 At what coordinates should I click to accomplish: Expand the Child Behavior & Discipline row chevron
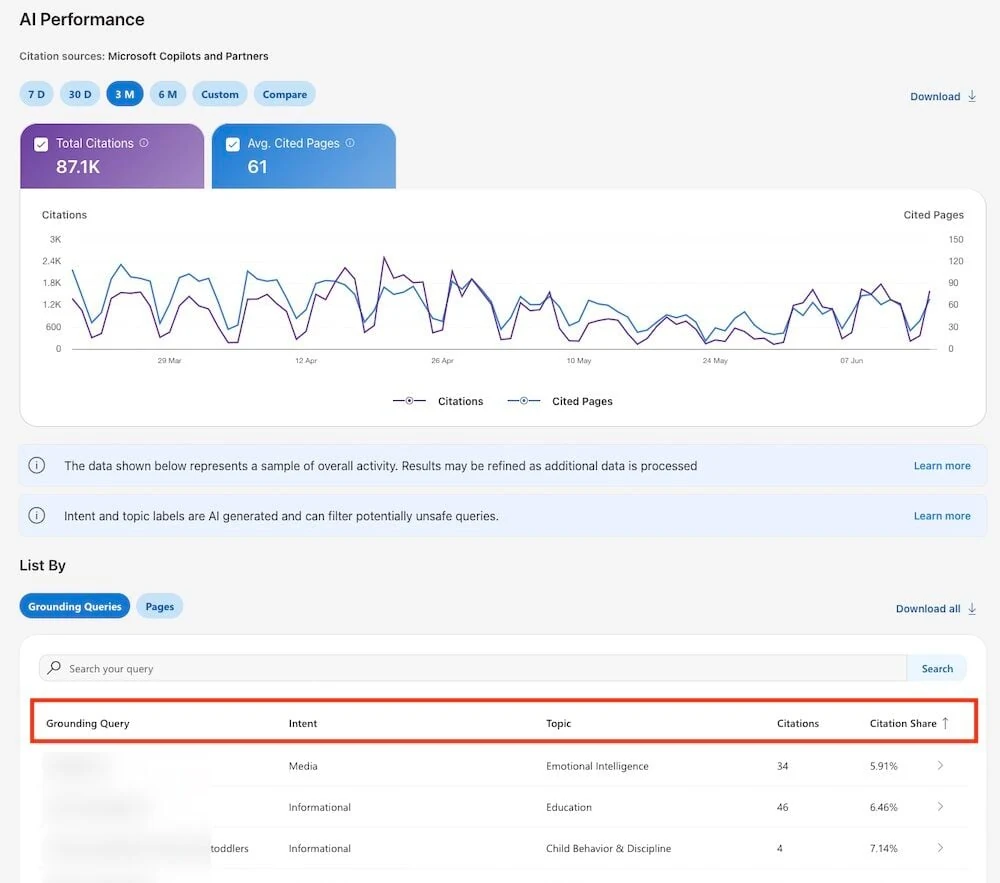[x=940, y=848]
